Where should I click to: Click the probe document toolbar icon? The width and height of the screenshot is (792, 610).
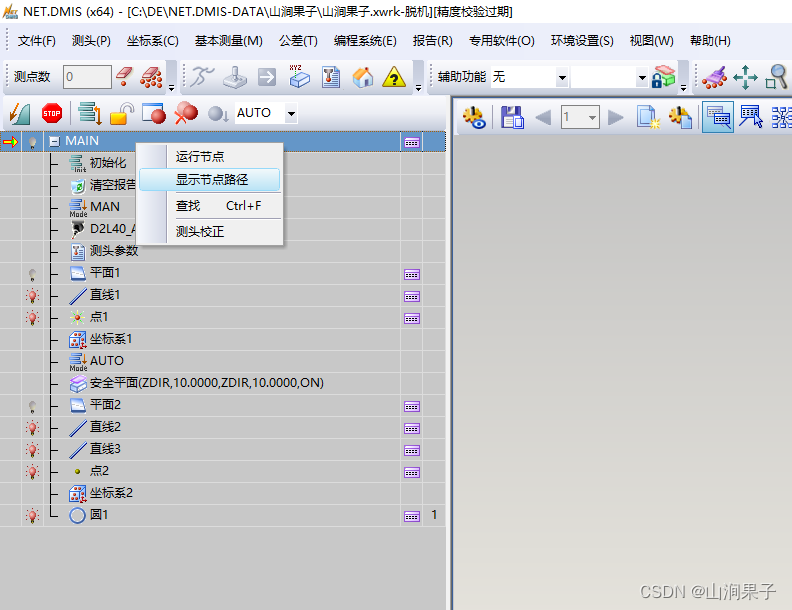click(331, 77)
